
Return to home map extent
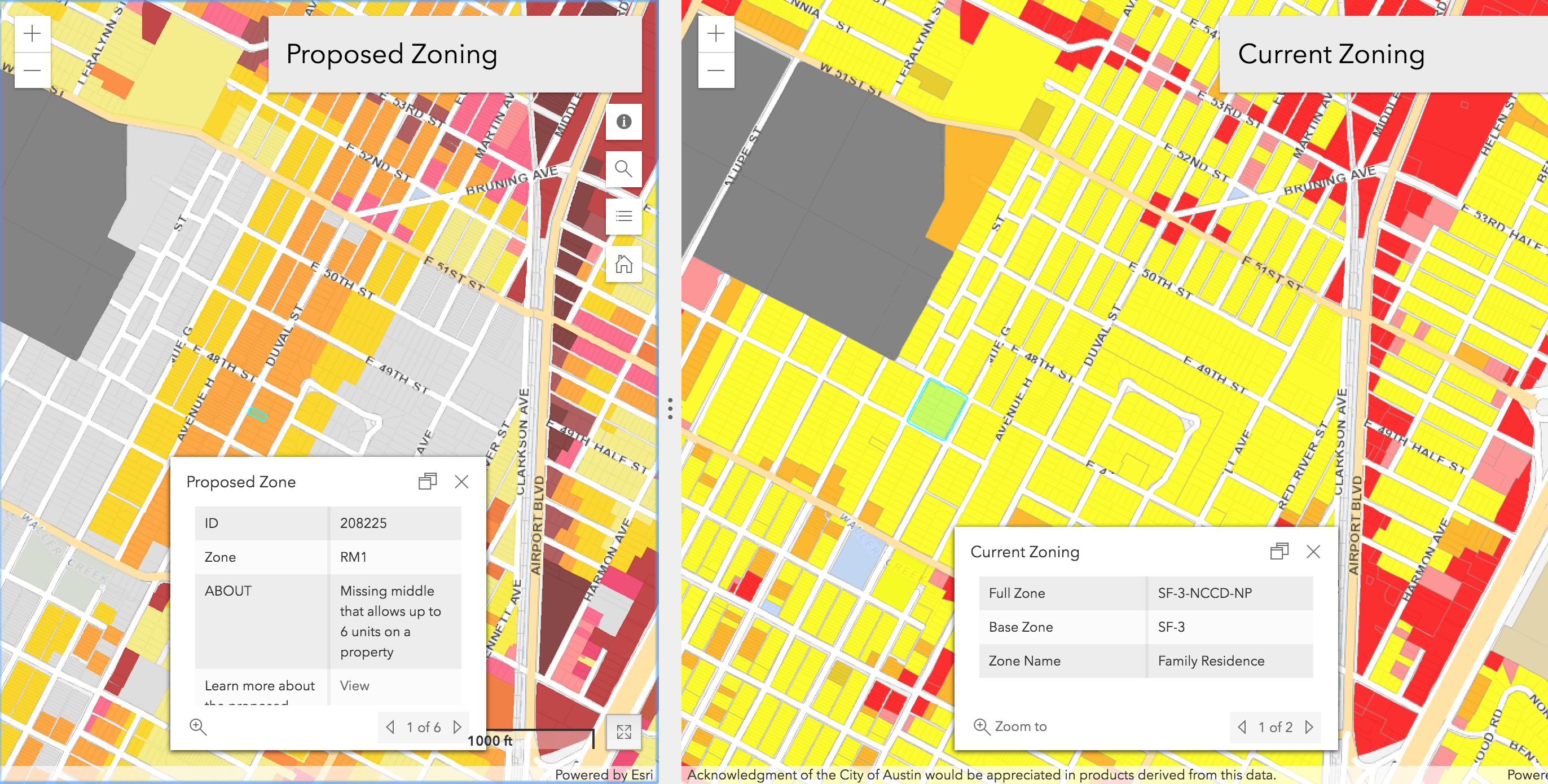[623, 264]
